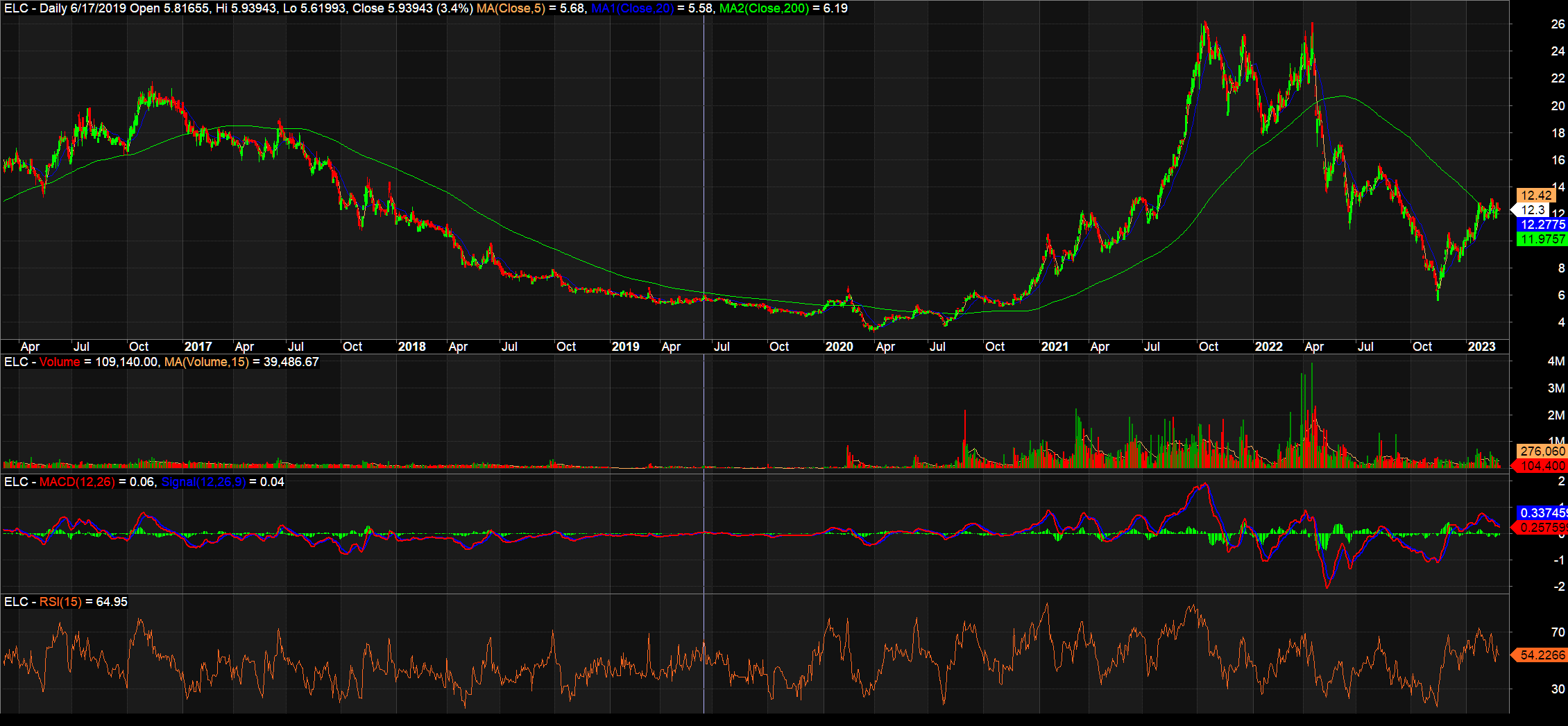Click the 2021 label on the date axis

pos(1055,346)
